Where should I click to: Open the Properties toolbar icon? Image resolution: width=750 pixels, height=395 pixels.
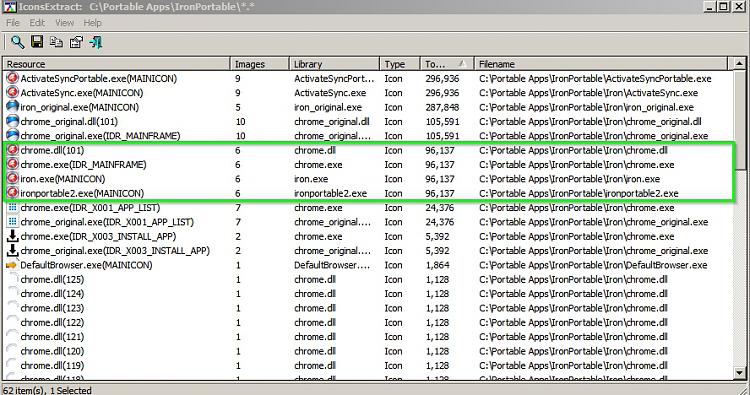pyautogui.click(x=76, y=42)
